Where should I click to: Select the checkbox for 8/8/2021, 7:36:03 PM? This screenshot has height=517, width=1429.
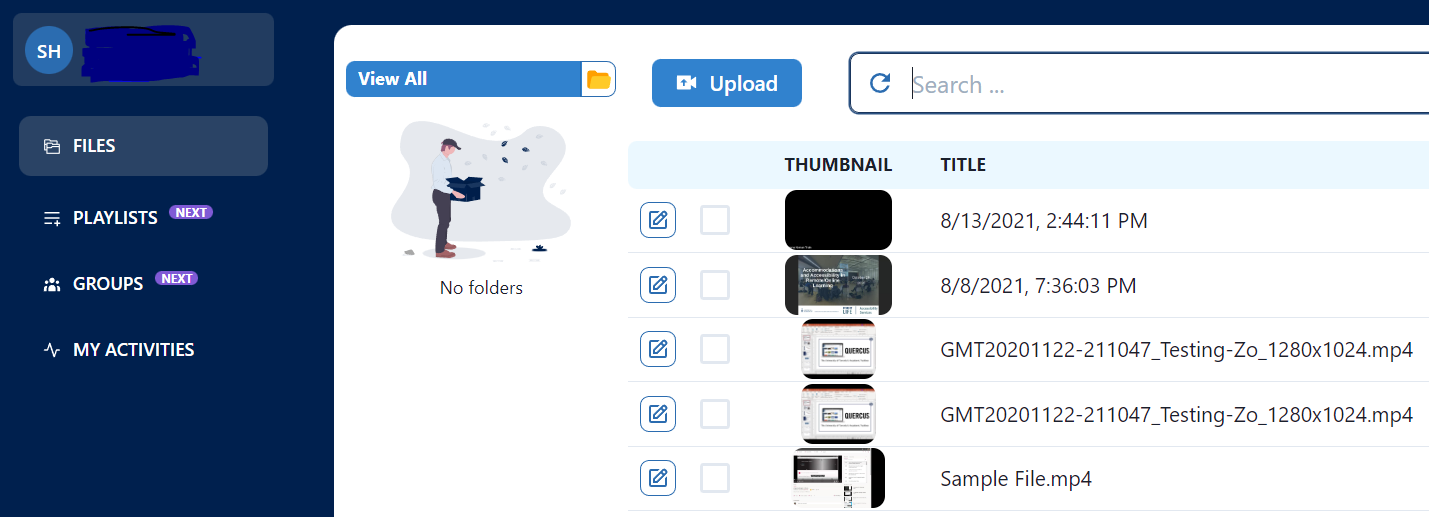[x=715, y=286]
